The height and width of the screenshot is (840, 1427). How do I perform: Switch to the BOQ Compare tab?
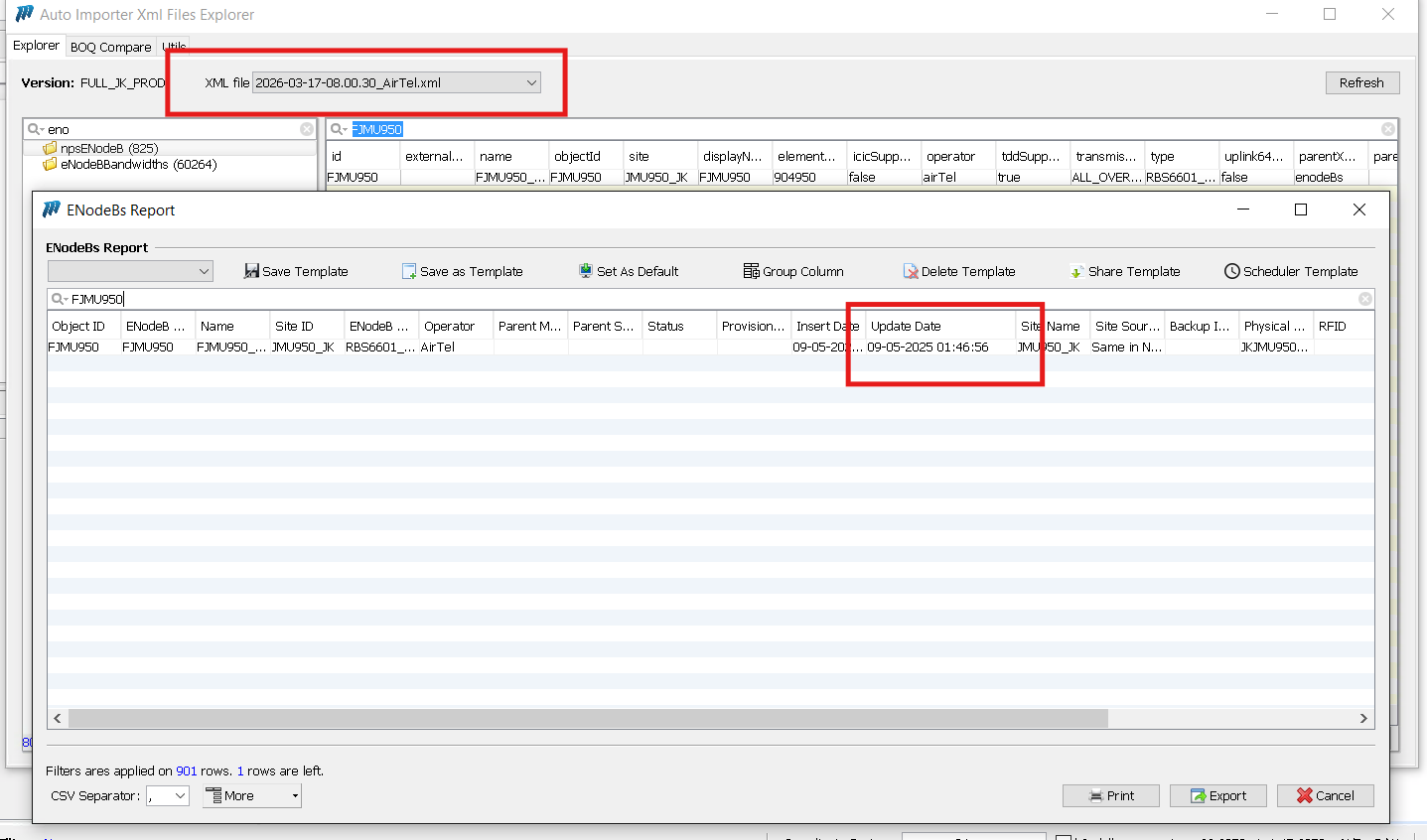(x=110, y=47)
